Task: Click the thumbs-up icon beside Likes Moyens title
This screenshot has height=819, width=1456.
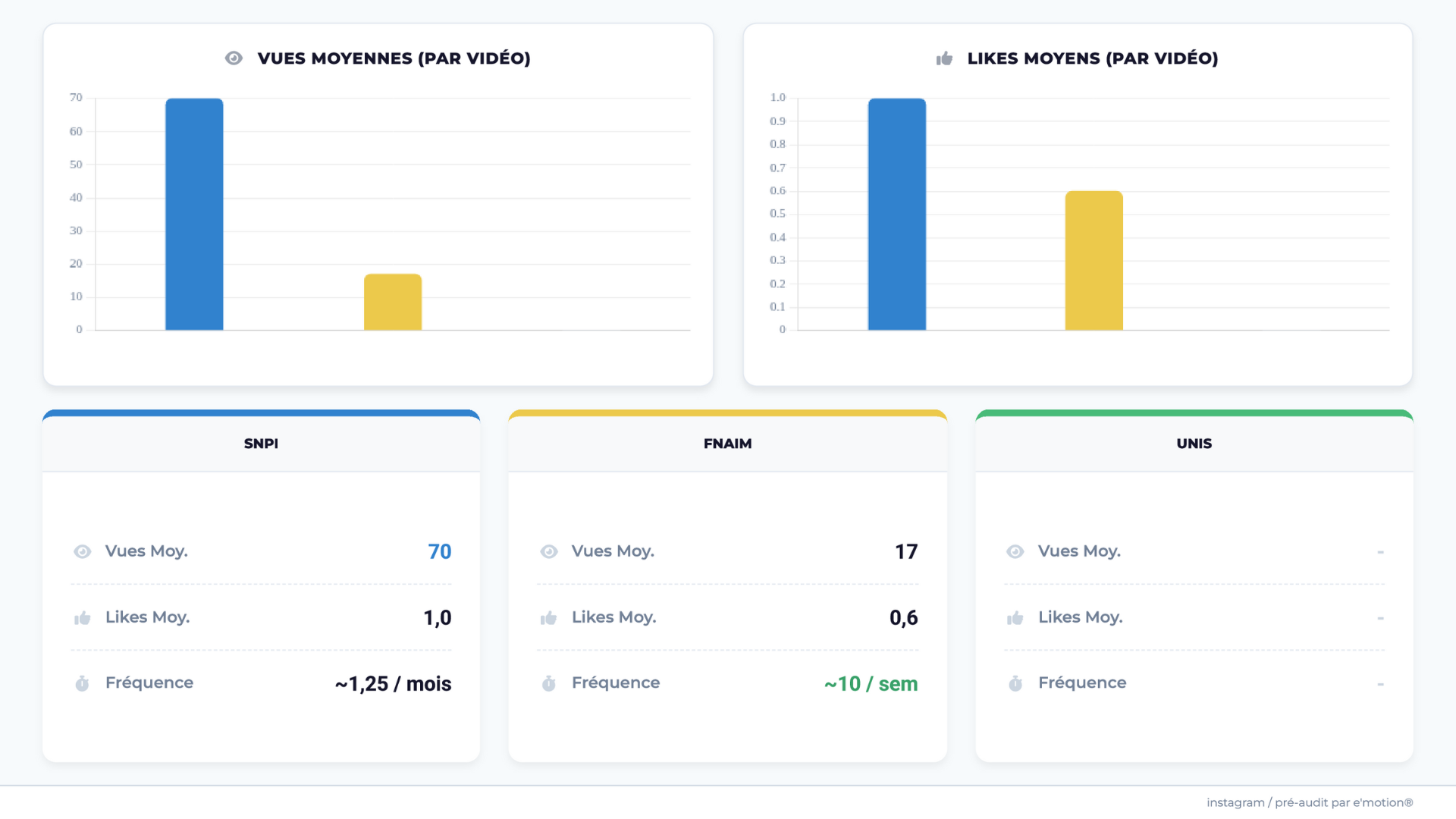Action: pos(944,58)
